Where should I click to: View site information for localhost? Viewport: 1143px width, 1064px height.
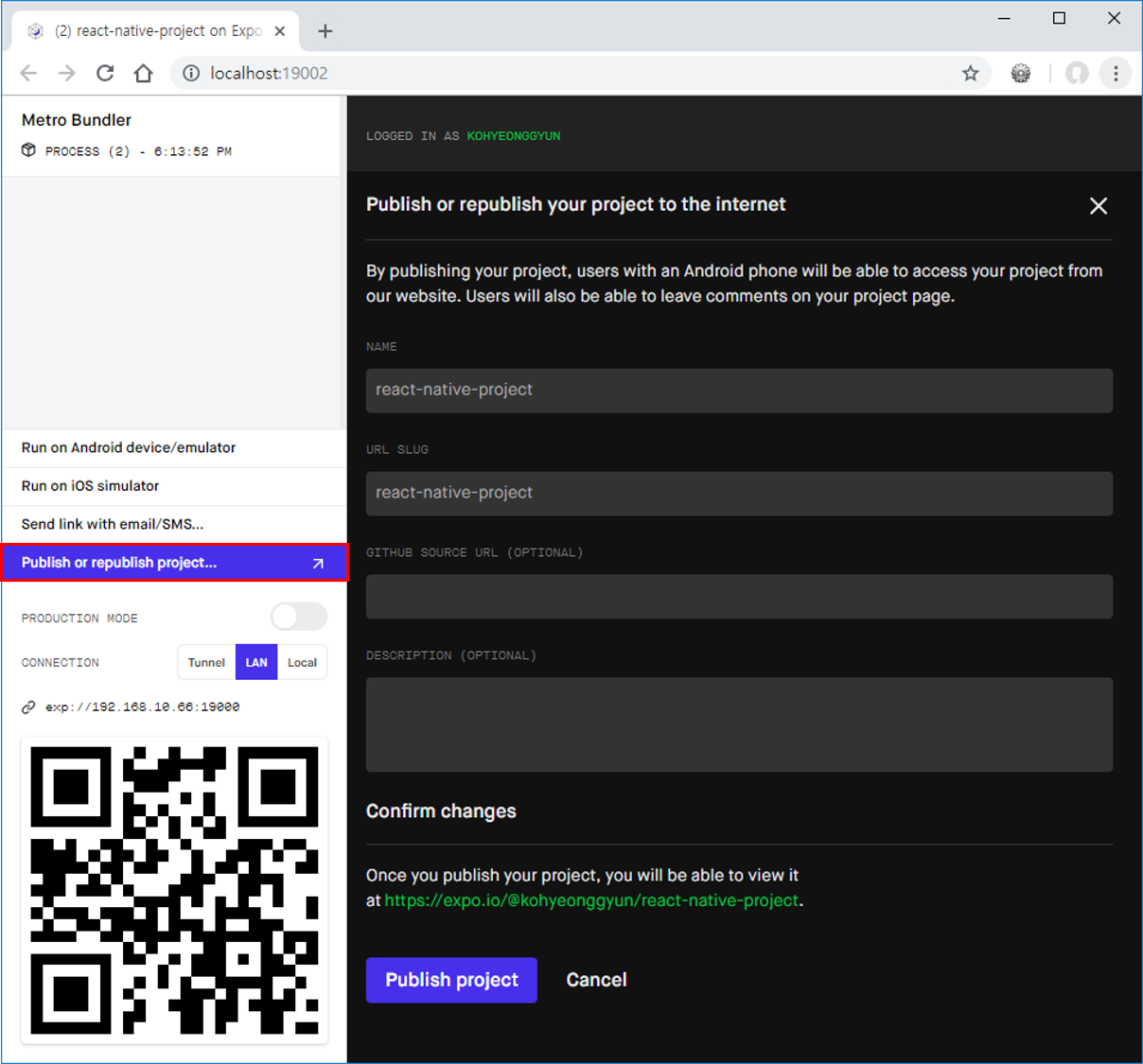click(x=191, y=73)
